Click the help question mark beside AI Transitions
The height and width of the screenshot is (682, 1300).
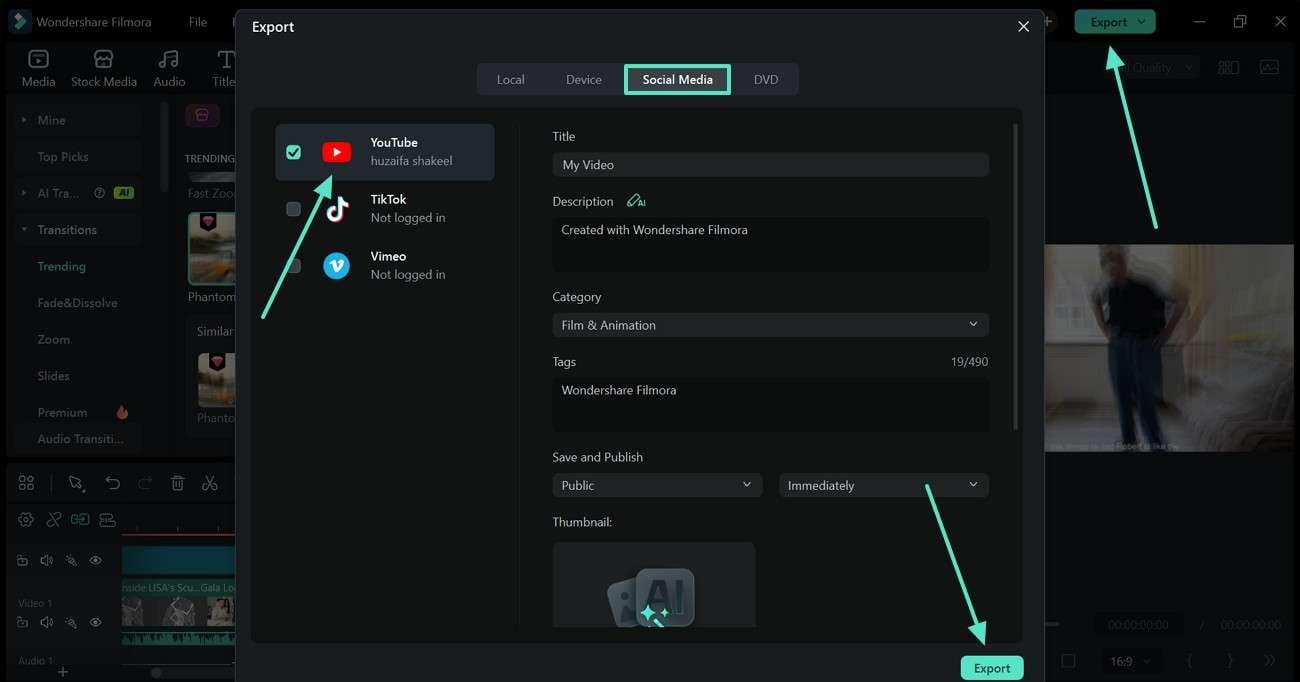coord(99,193)
